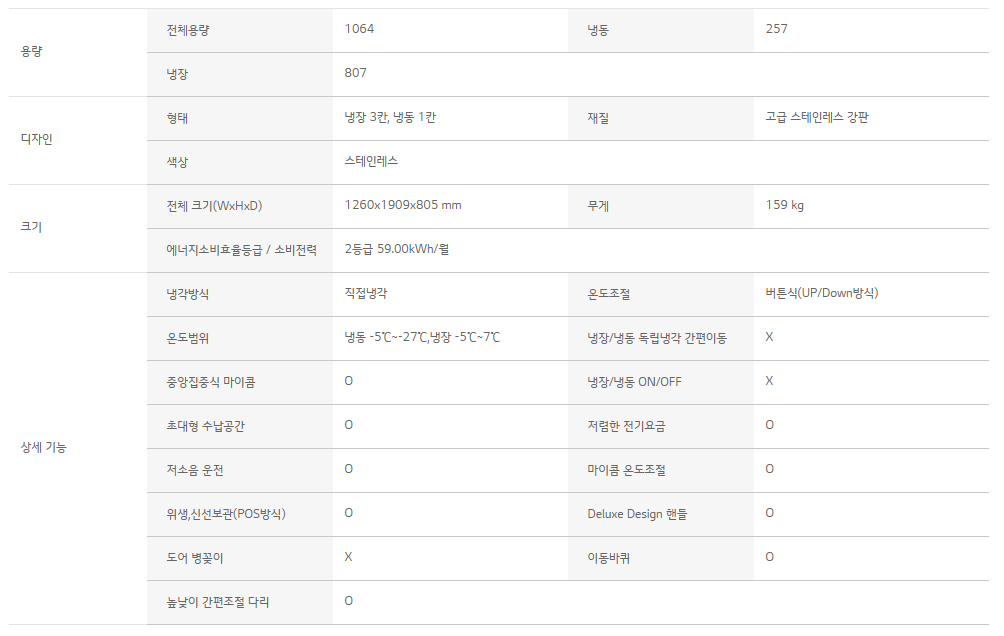Select the 1260x1909x805 mm dimensions

click(403, 205)
